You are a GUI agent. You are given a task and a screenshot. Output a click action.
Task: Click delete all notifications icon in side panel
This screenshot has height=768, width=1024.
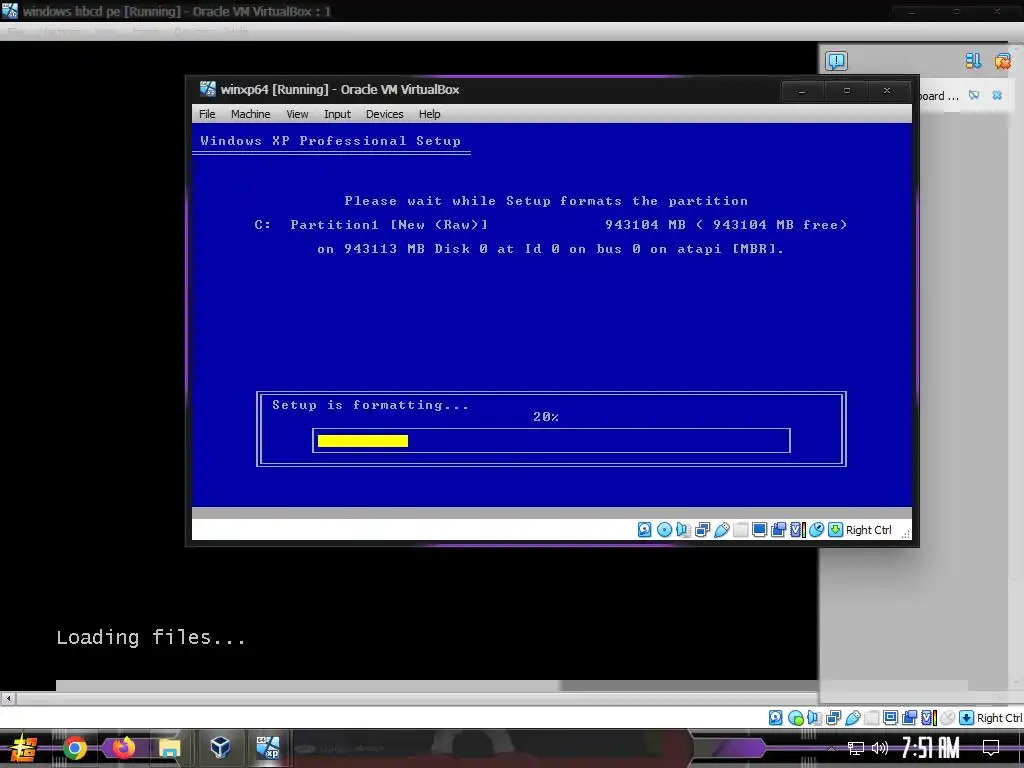[1002, 61]
